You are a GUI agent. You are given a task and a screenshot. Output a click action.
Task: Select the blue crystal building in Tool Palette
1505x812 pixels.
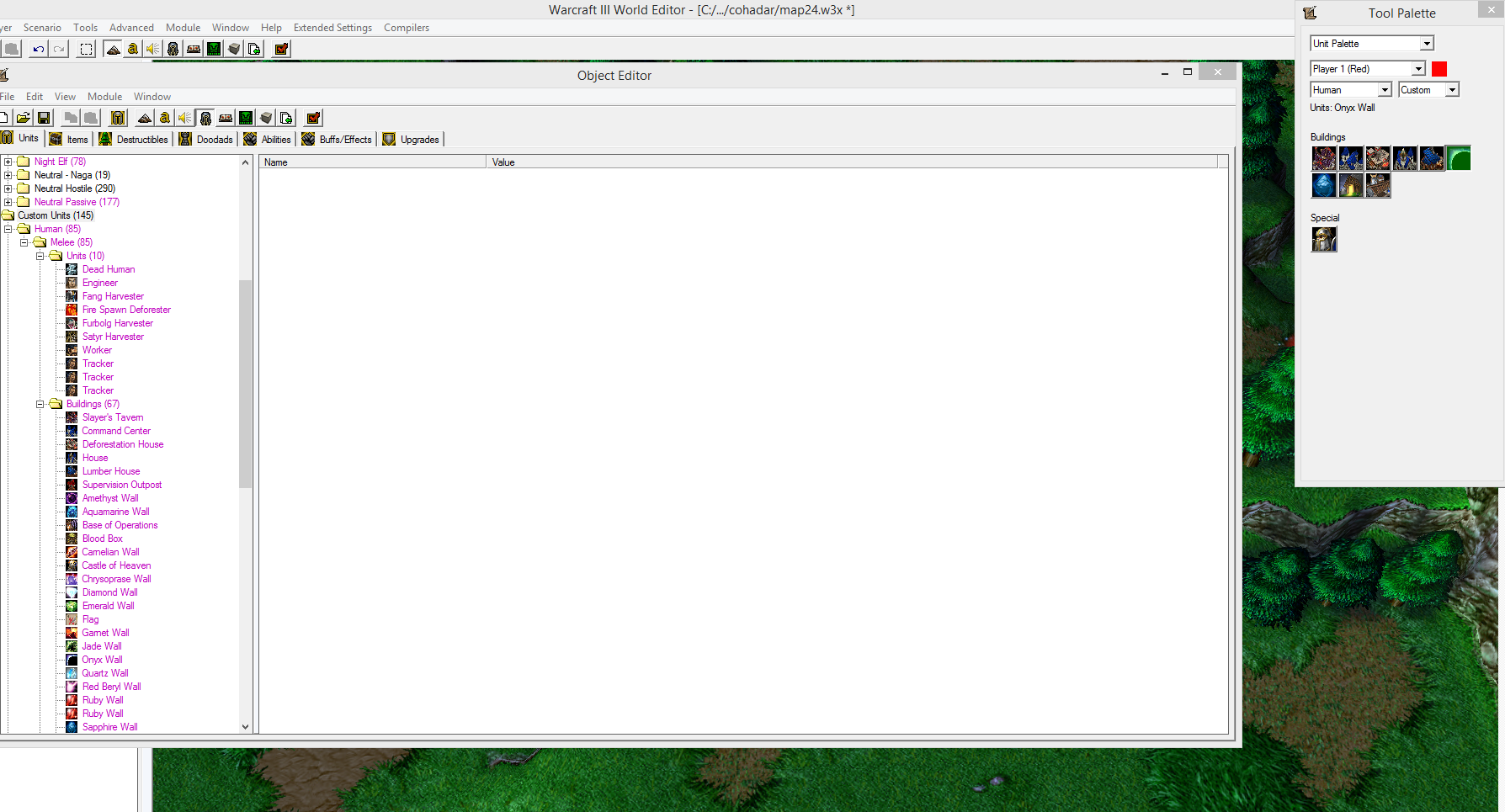pyautogui.click(x=1324, y=185)
